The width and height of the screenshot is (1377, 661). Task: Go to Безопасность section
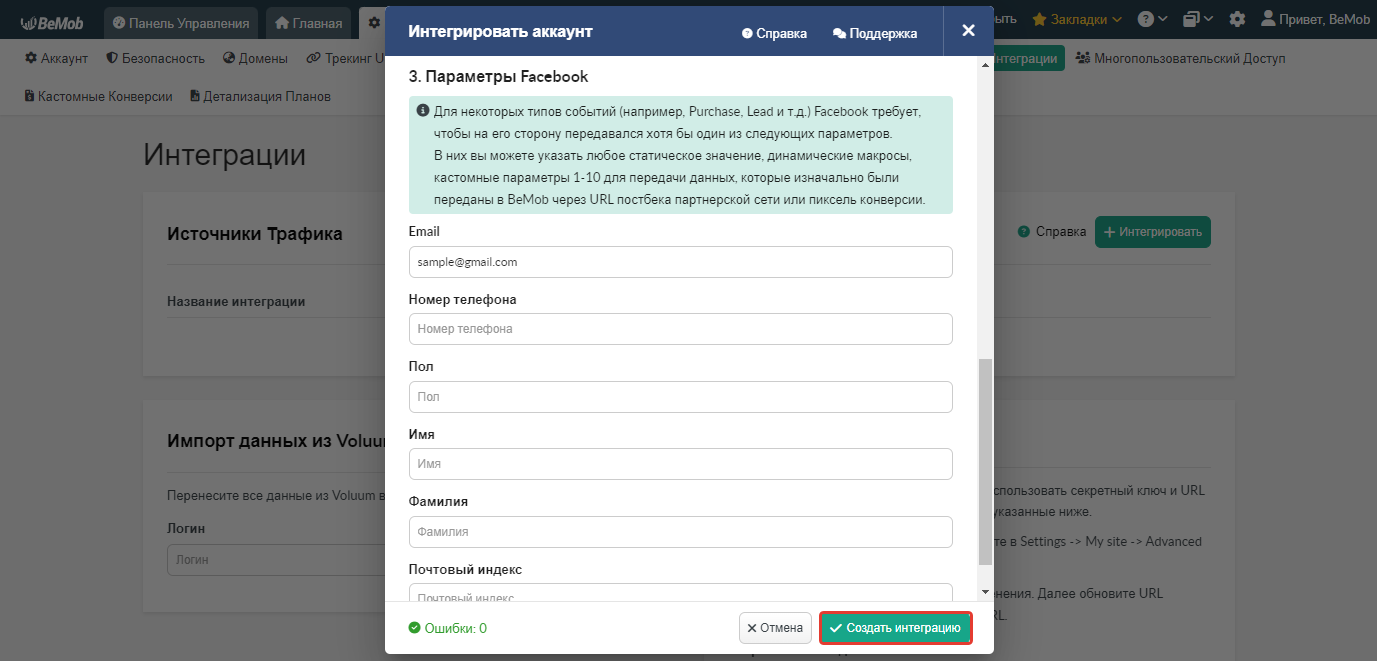(x=156, y=59)
